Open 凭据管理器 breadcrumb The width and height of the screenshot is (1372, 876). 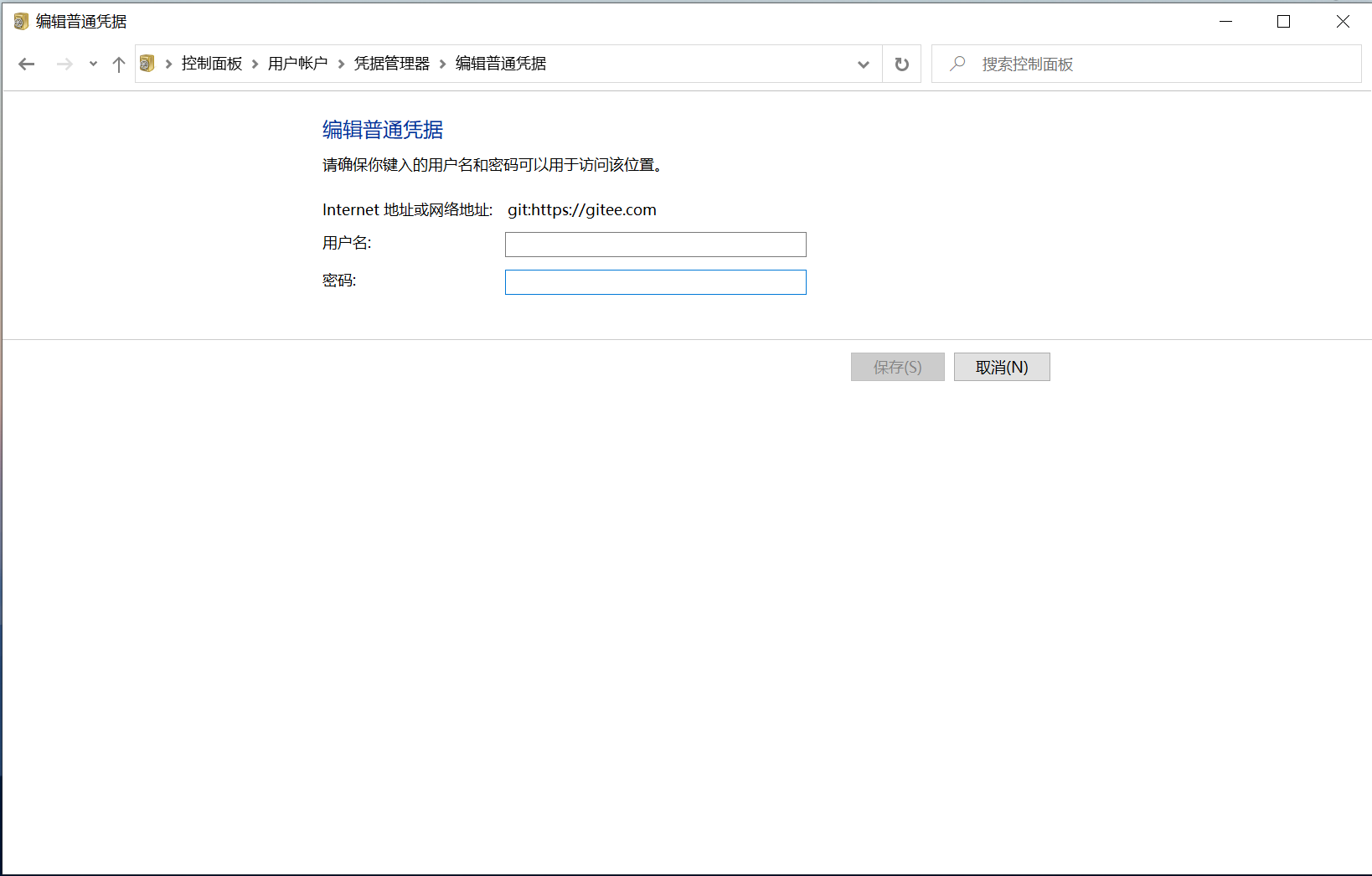pyautogui.click(x=391, y=64)
